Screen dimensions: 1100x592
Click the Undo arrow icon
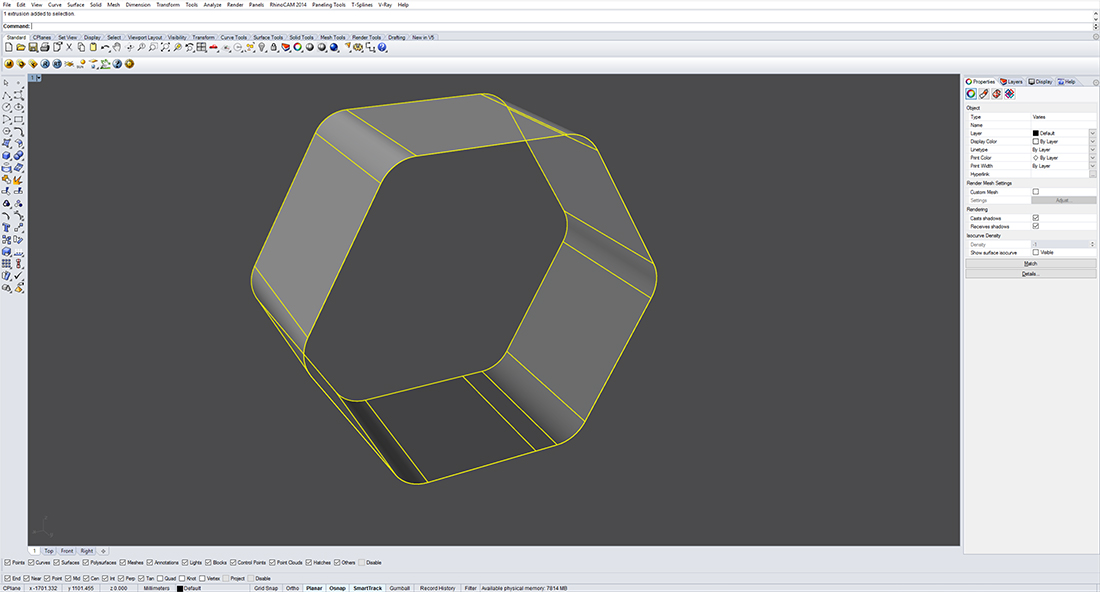[105, 48]
